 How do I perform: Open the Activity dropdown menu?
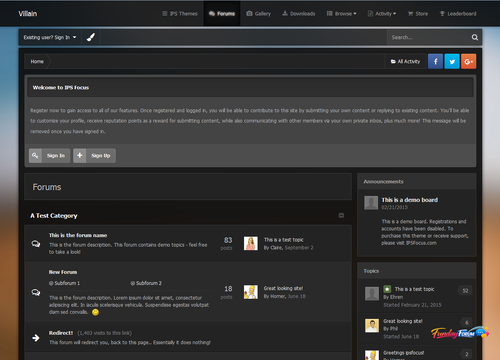(382, 14)
